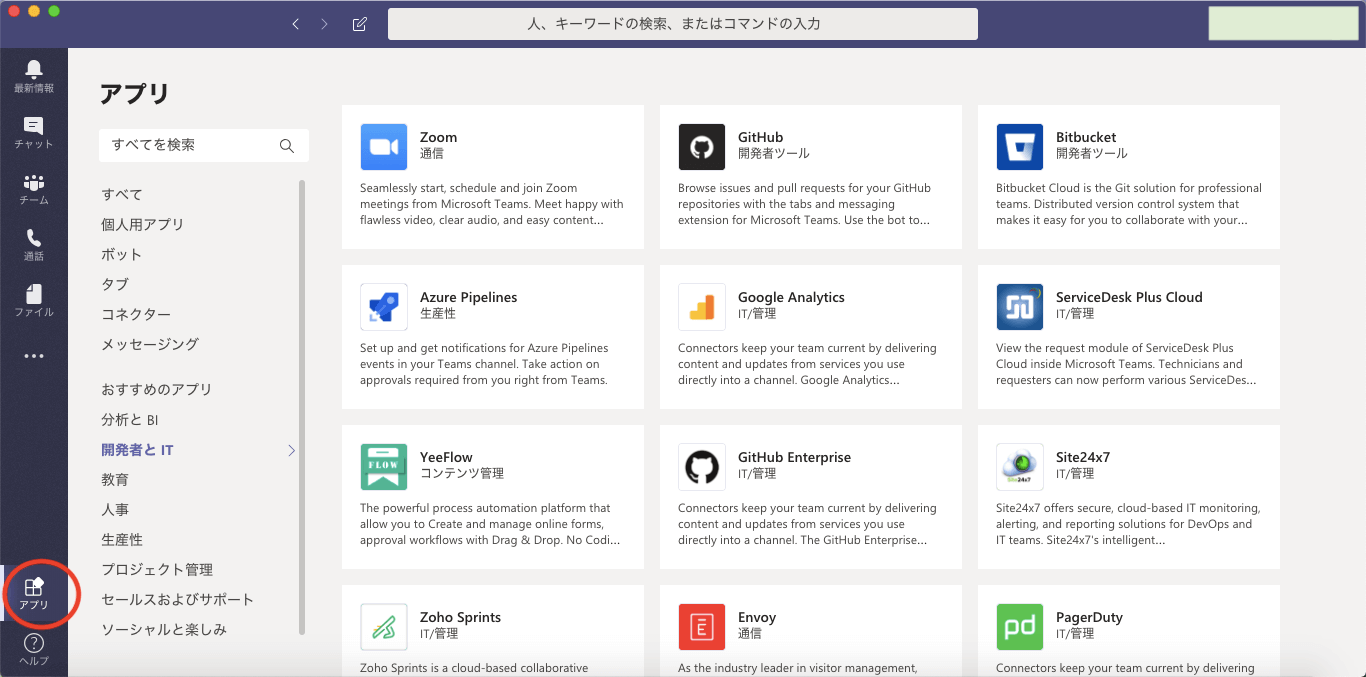This screenshot has width=1366, height=677.
Task: Click the Google Analytics app icon
Action: (702, 307)
